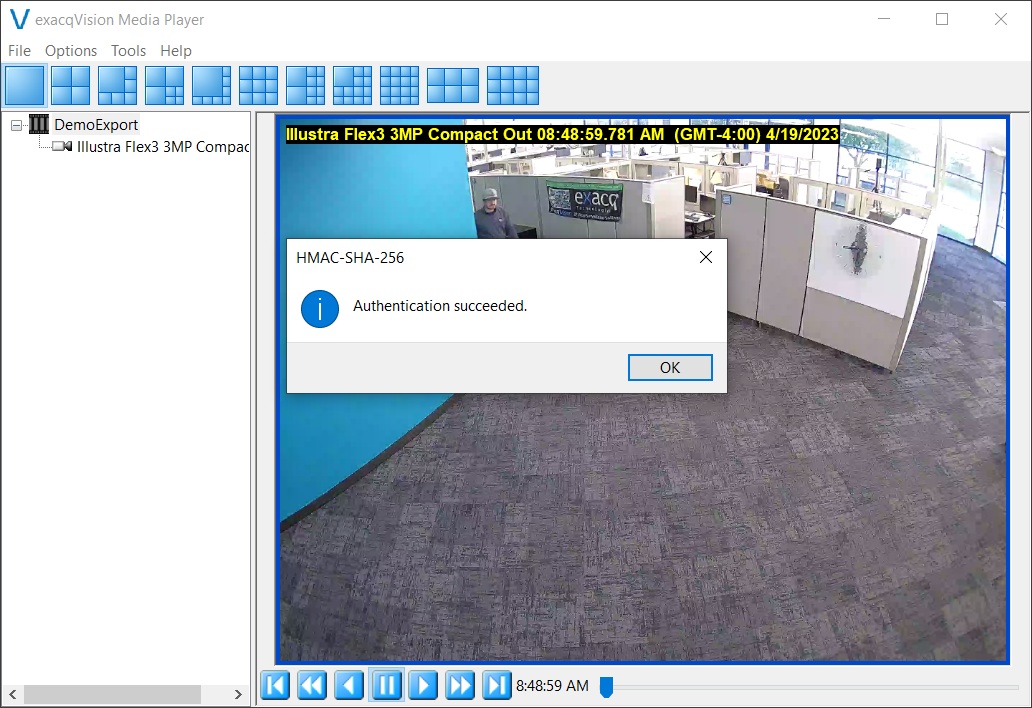Viewport: 1032px width, 708px height.
Task: Open the Help menu
Action: 176,51
